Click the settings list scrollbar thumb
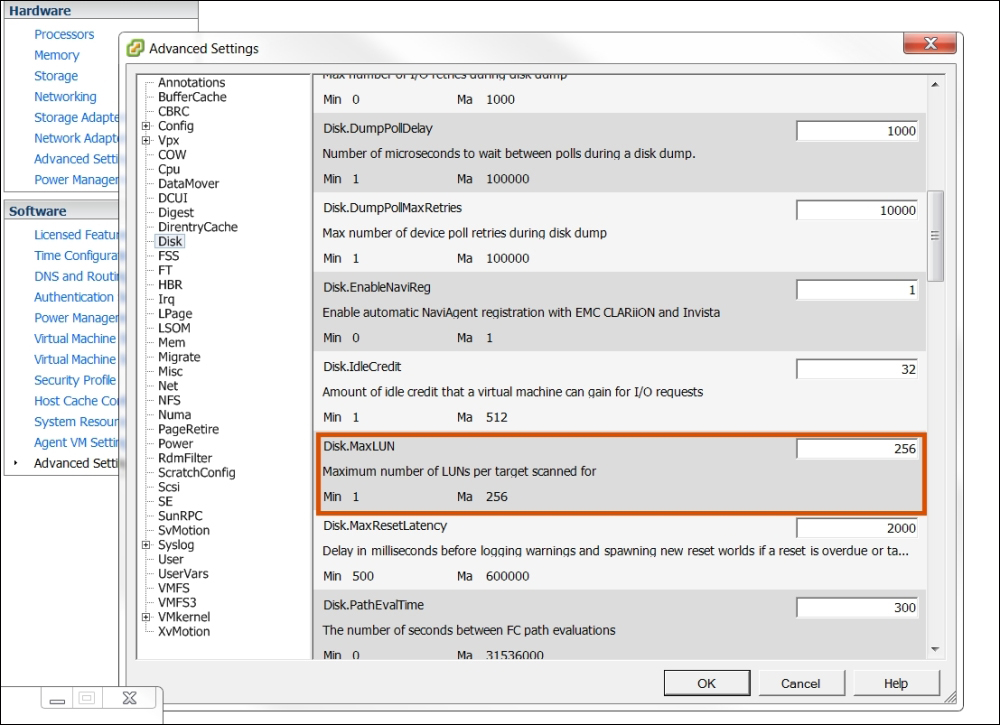This screenshot has height=725, width=1000. 935,236
